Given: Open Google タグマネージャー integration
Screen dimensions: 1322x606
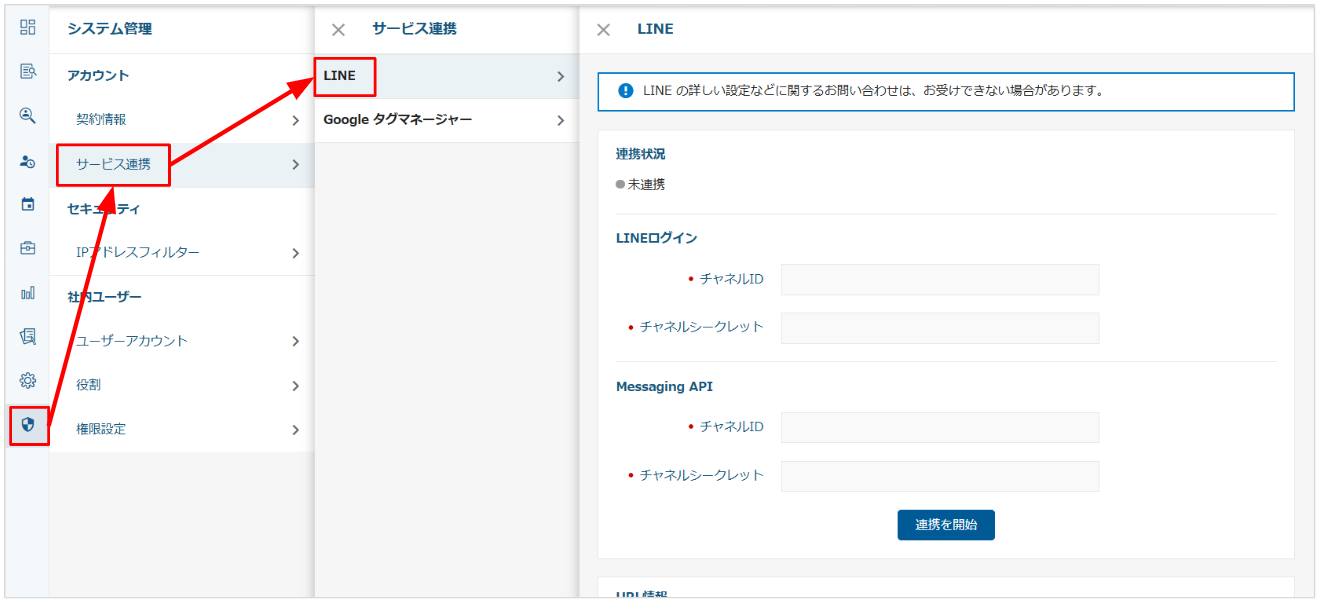Looking at the screenshot, I should [x=445, y=120].
